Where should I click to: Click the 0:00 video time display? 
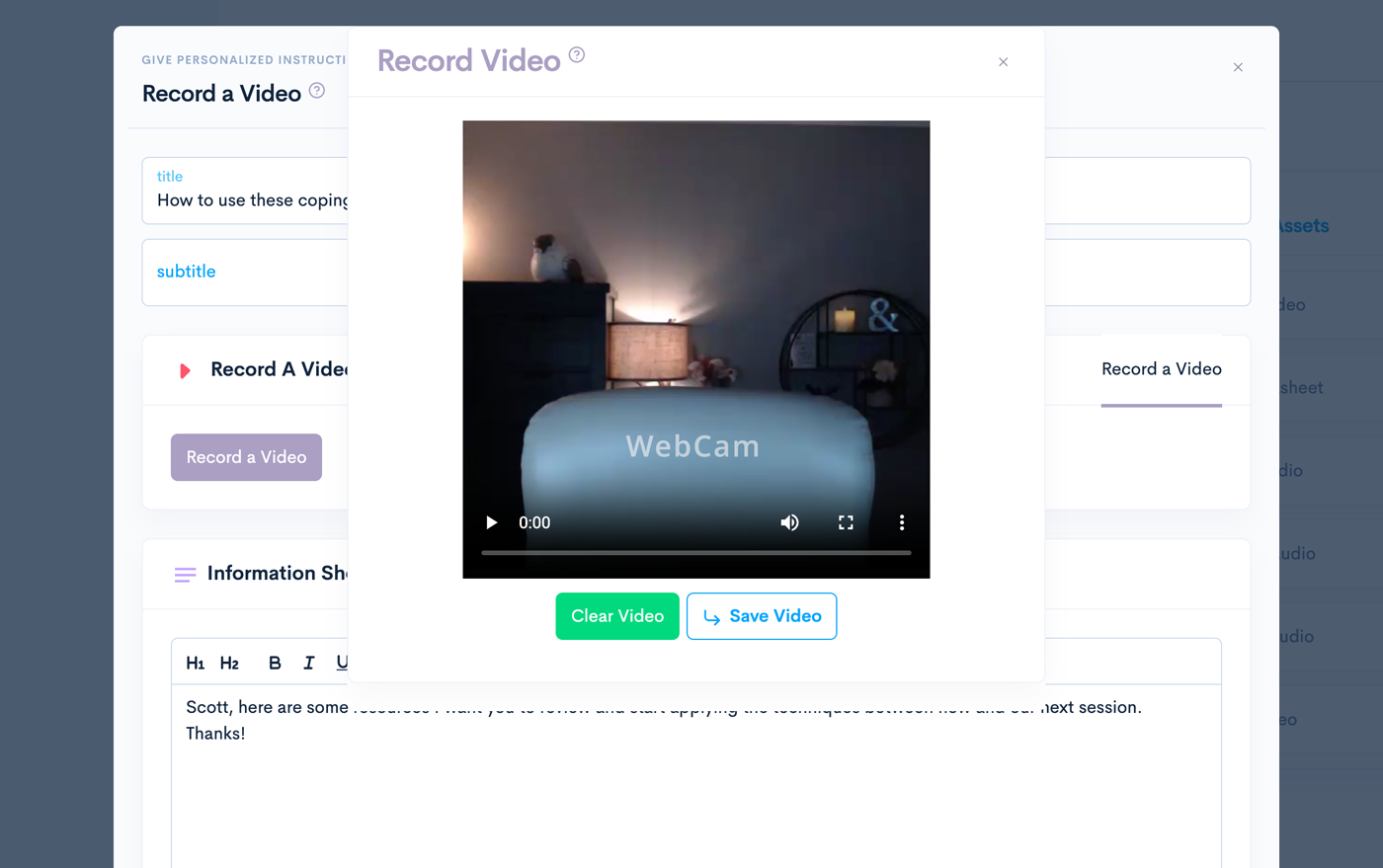[x=534, y=522]
